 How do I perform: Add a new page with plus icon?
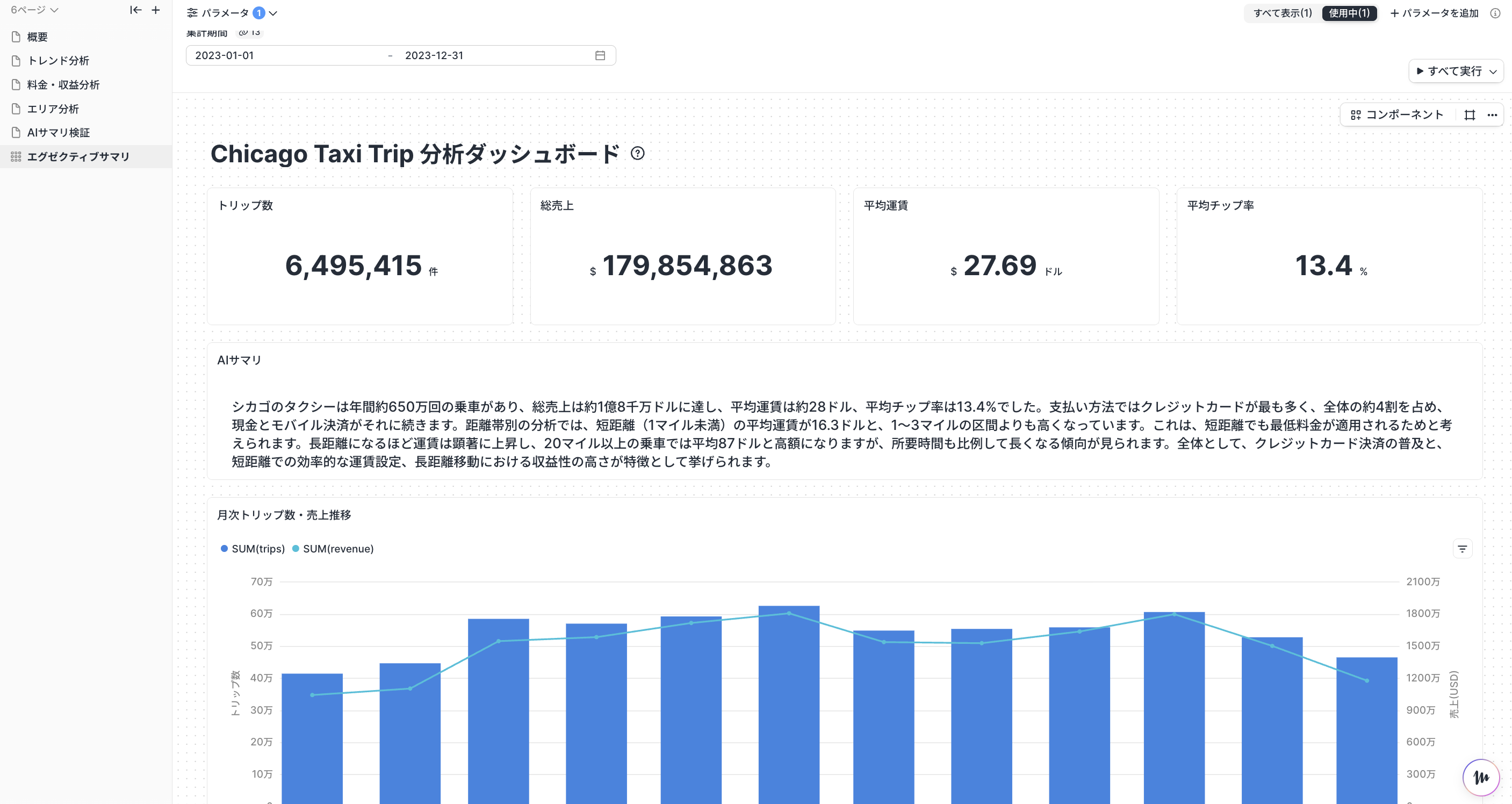pos(155,10)
